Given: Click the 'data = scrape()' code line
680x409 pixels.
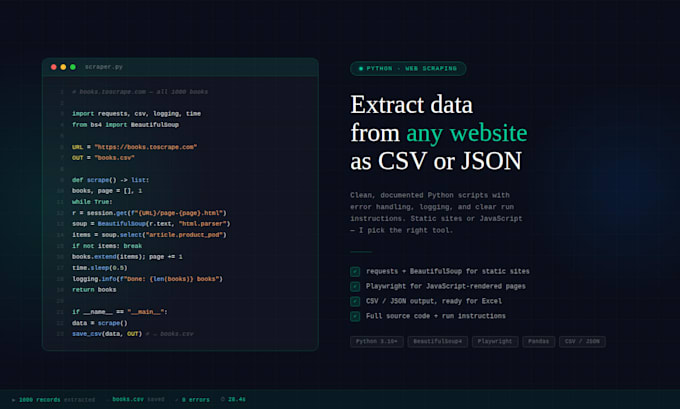Looking at the screenshot, I should (x=100, y=323).
